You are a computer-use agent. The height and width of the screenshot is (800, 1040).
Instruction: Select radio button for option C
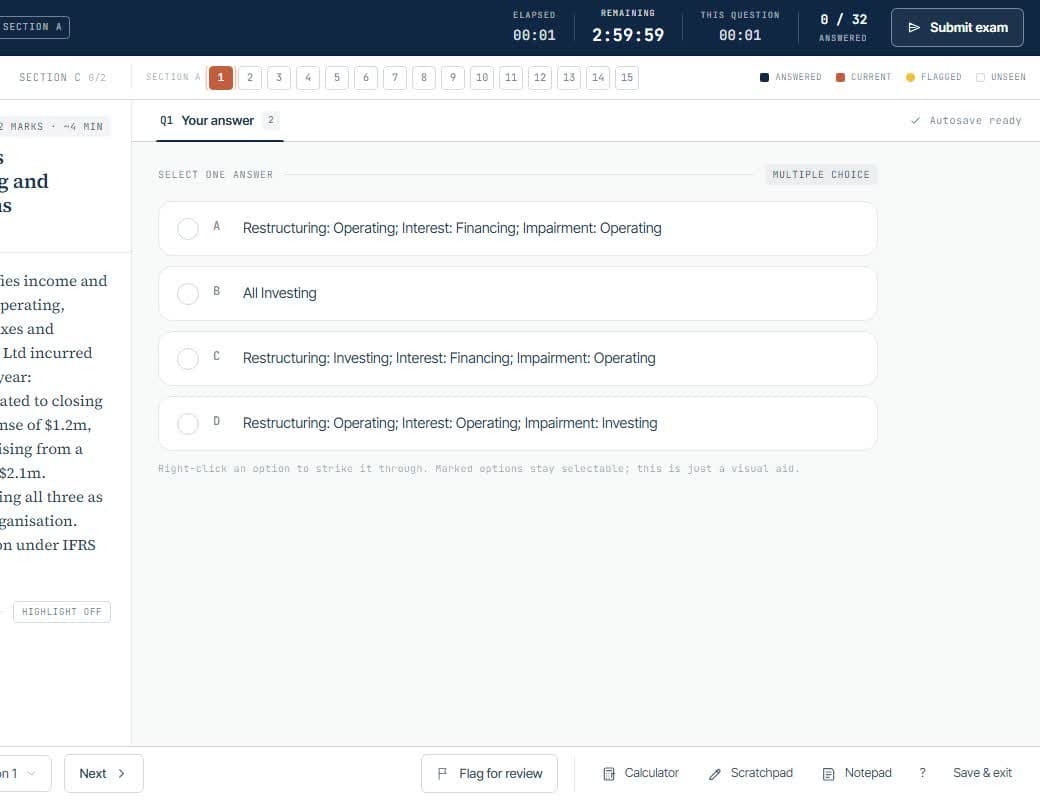tap(188, 358)
